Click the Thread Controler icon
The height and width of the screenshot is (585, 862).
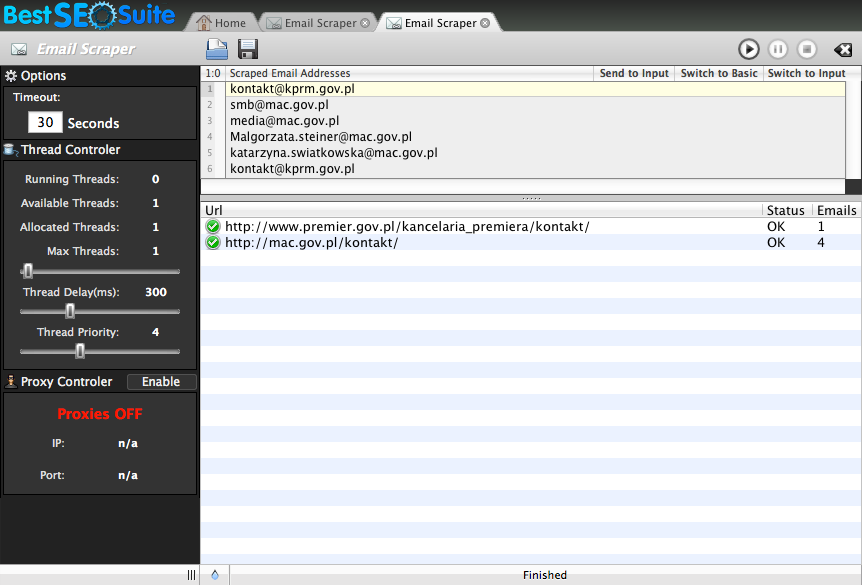[x=10, y=150]
